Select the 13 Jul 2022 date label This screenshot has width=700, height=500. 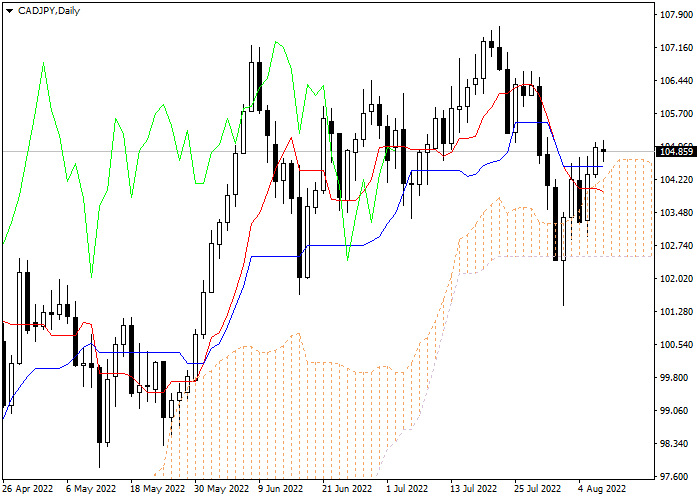tap(475, 489)
